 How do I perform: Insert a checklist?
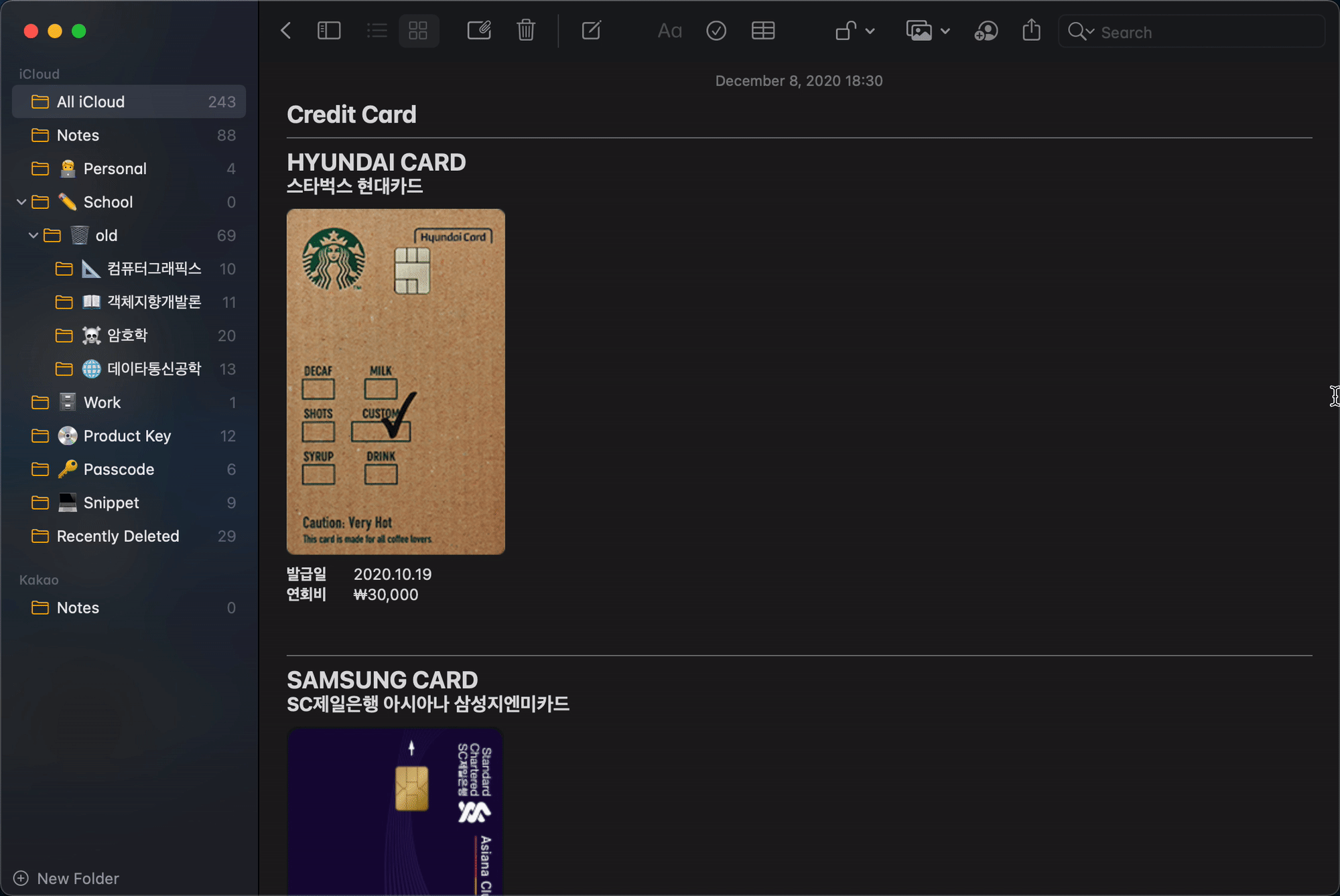click(x=716, y=31)
